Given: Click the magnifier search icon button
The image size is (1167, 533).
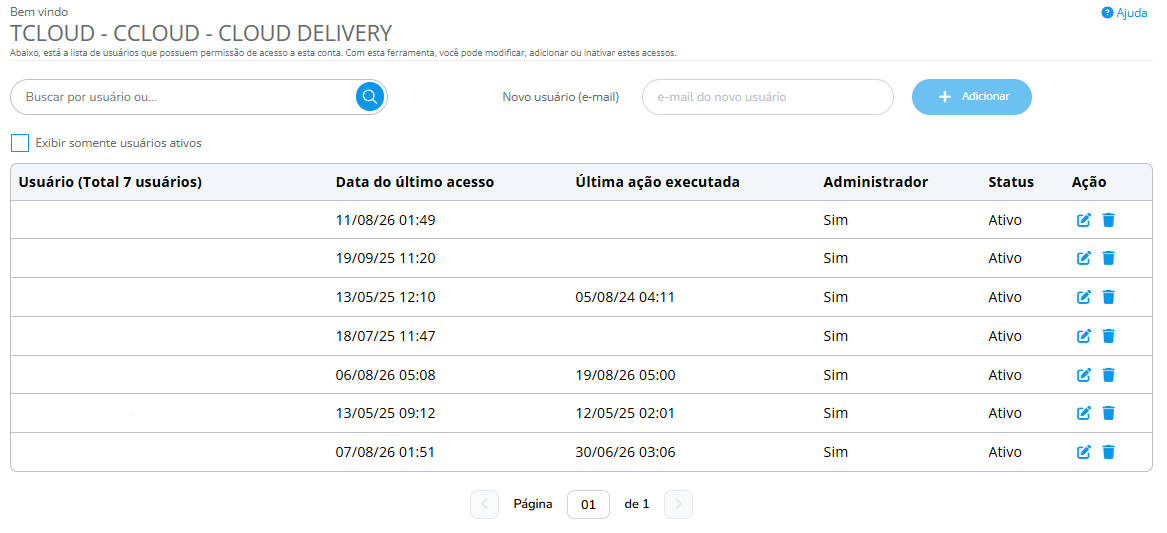Looking at the screenshot, I should [370, 97].
